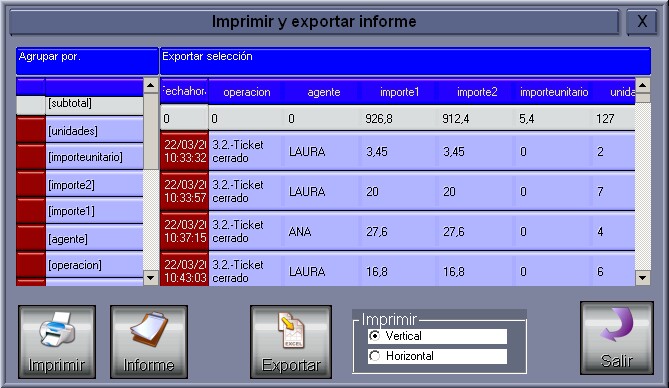
Task: Open the Informe clipboard button
Action: pyautogui.click(x=149, y=341)
